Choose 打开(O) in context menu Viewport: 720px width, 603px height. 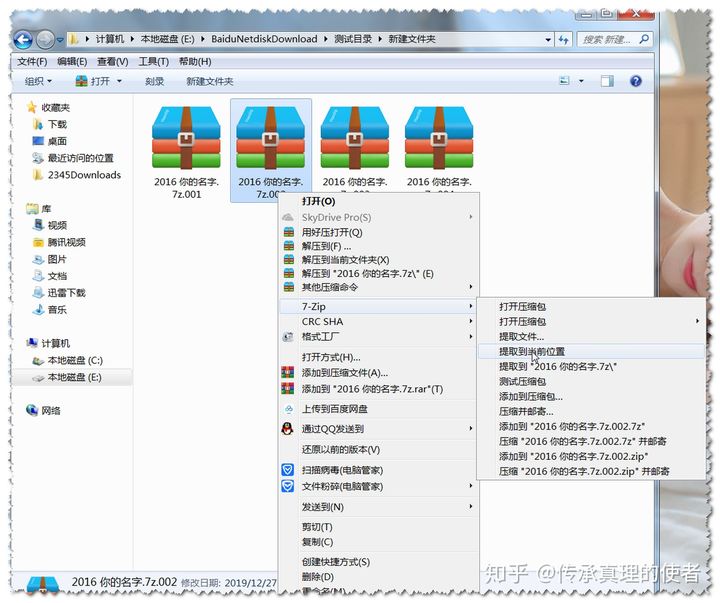click(x=379, y=201)
